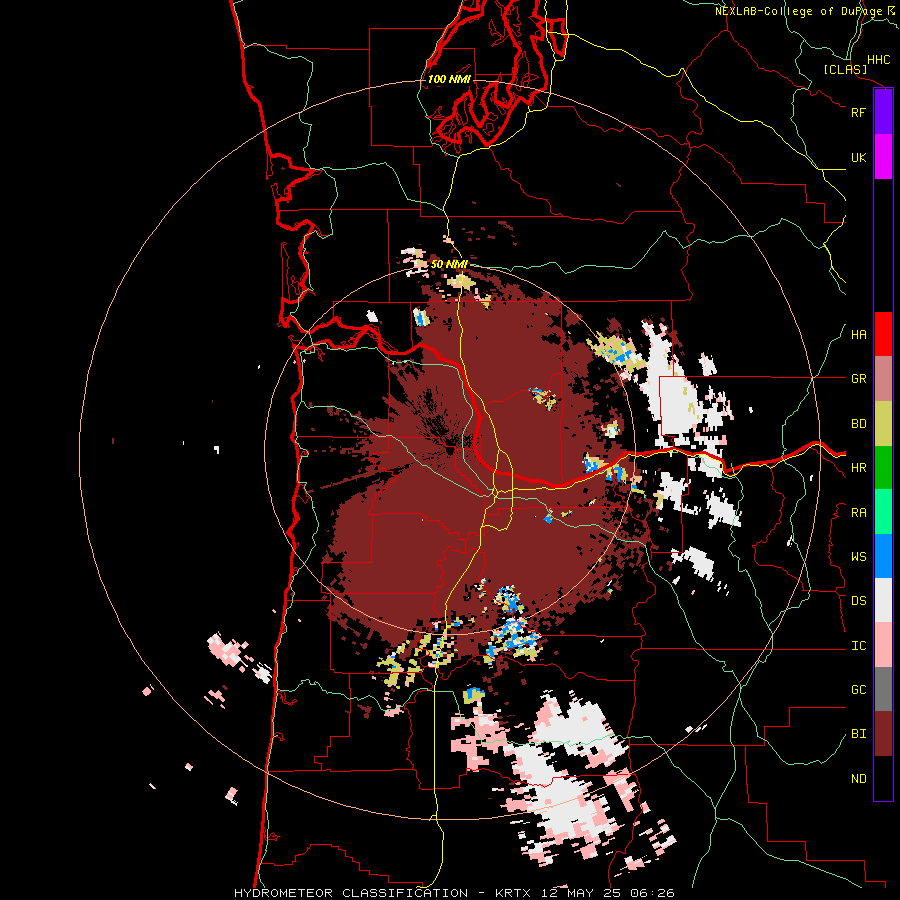
Task: Click the purple RF legend swatch
Action: pyautogui.click(x=883, y=112)
